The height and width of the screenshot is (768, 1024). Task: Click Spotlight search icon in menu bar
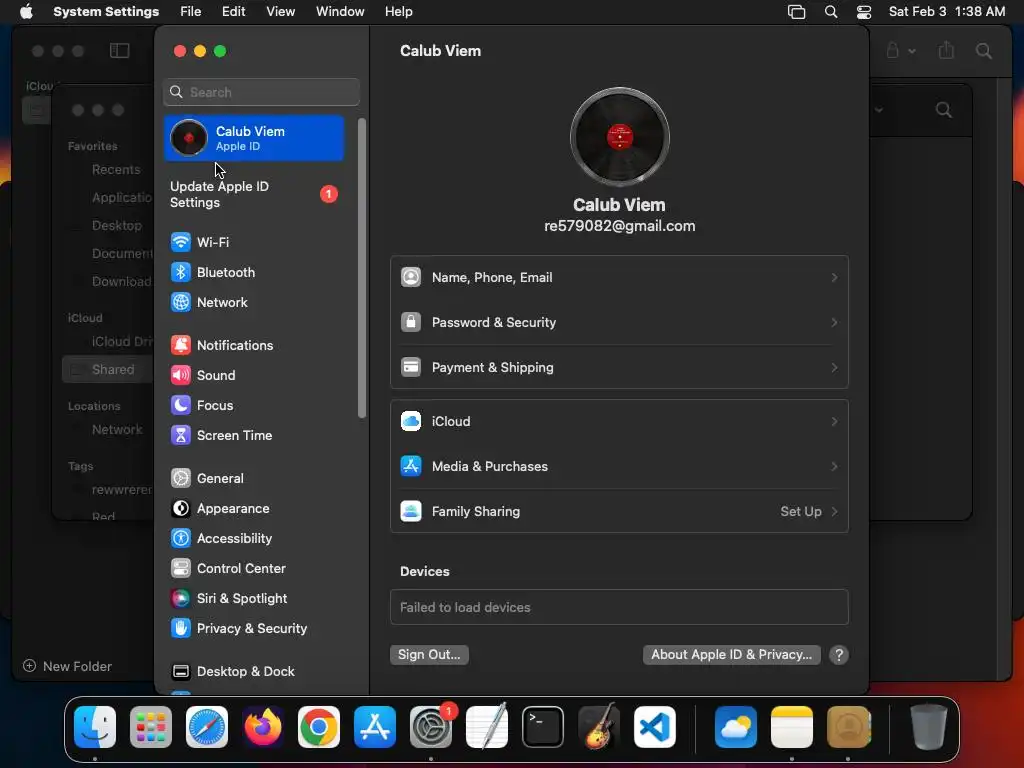coord(831,12)
